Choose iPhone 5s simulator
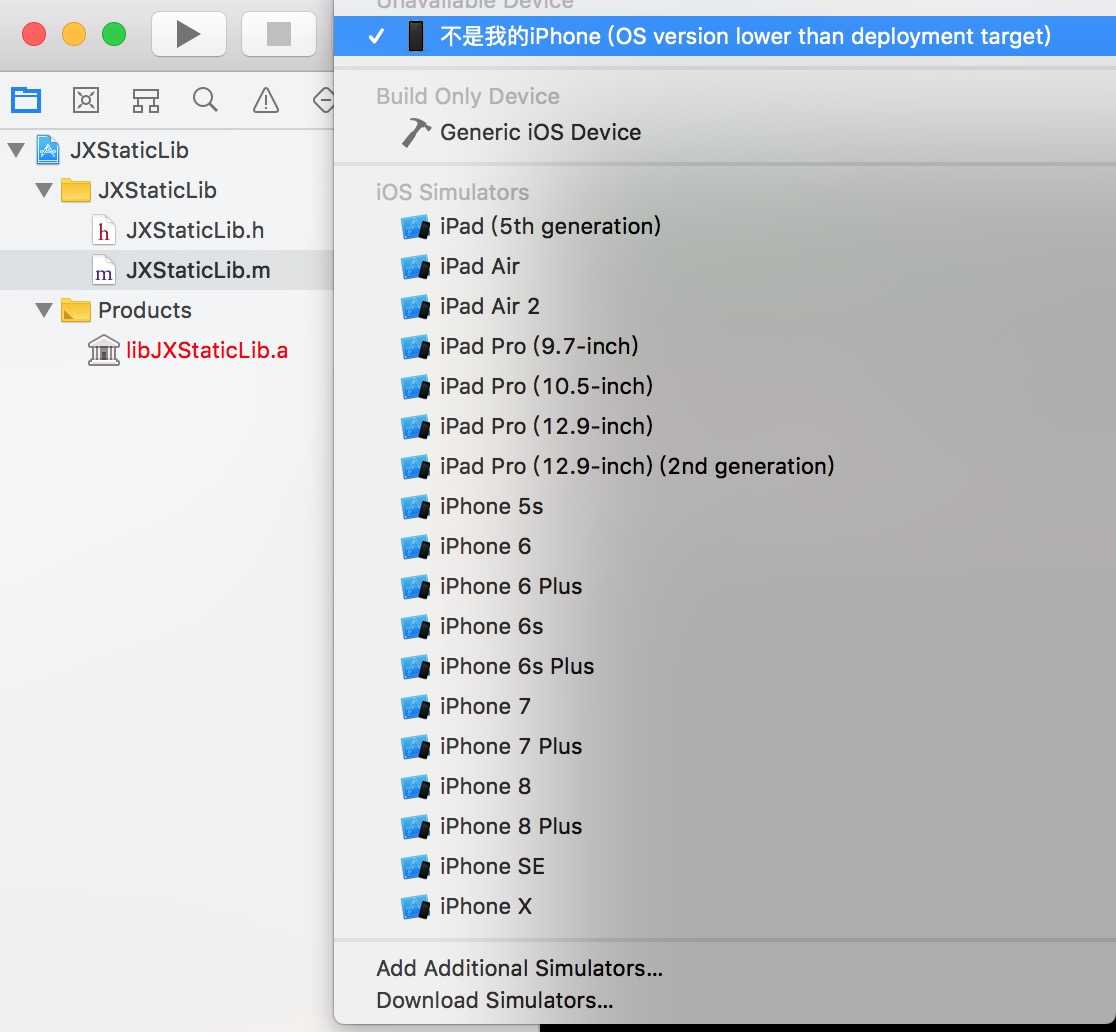1116x1032 pixels. click(725, 506)
